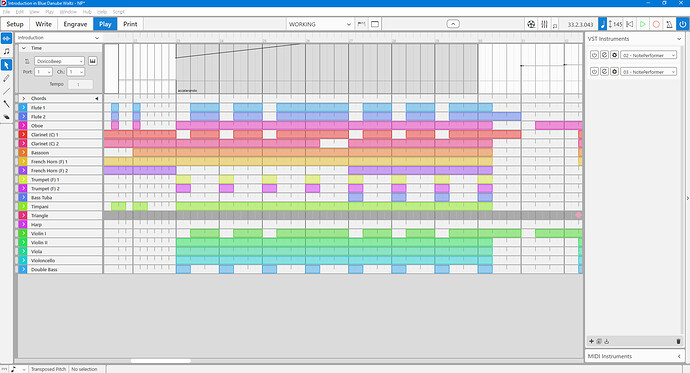The image size is (690, 373).
Task: Click the save endpoint configuration icon
Action: coord(606,341)
